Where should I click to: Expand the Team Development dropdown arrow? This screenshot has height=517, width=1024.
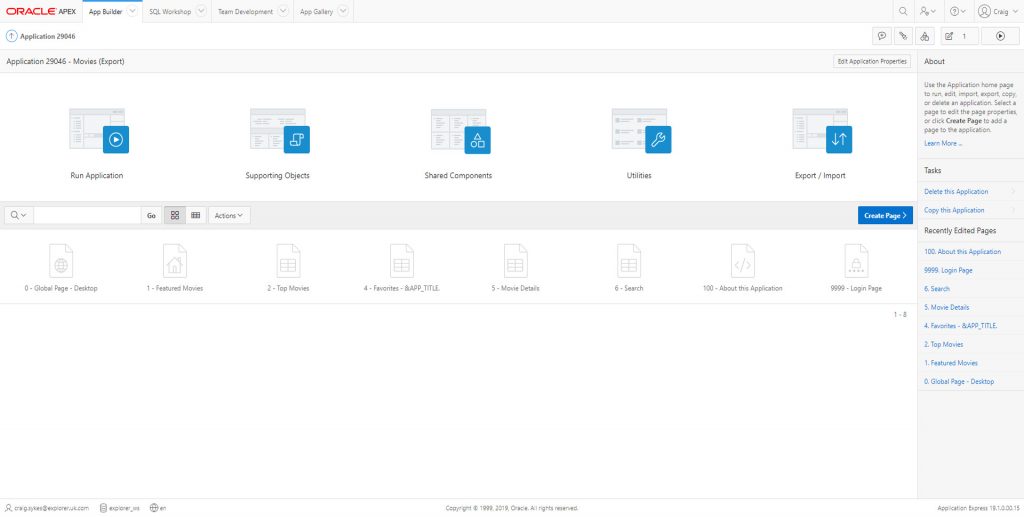283,11
